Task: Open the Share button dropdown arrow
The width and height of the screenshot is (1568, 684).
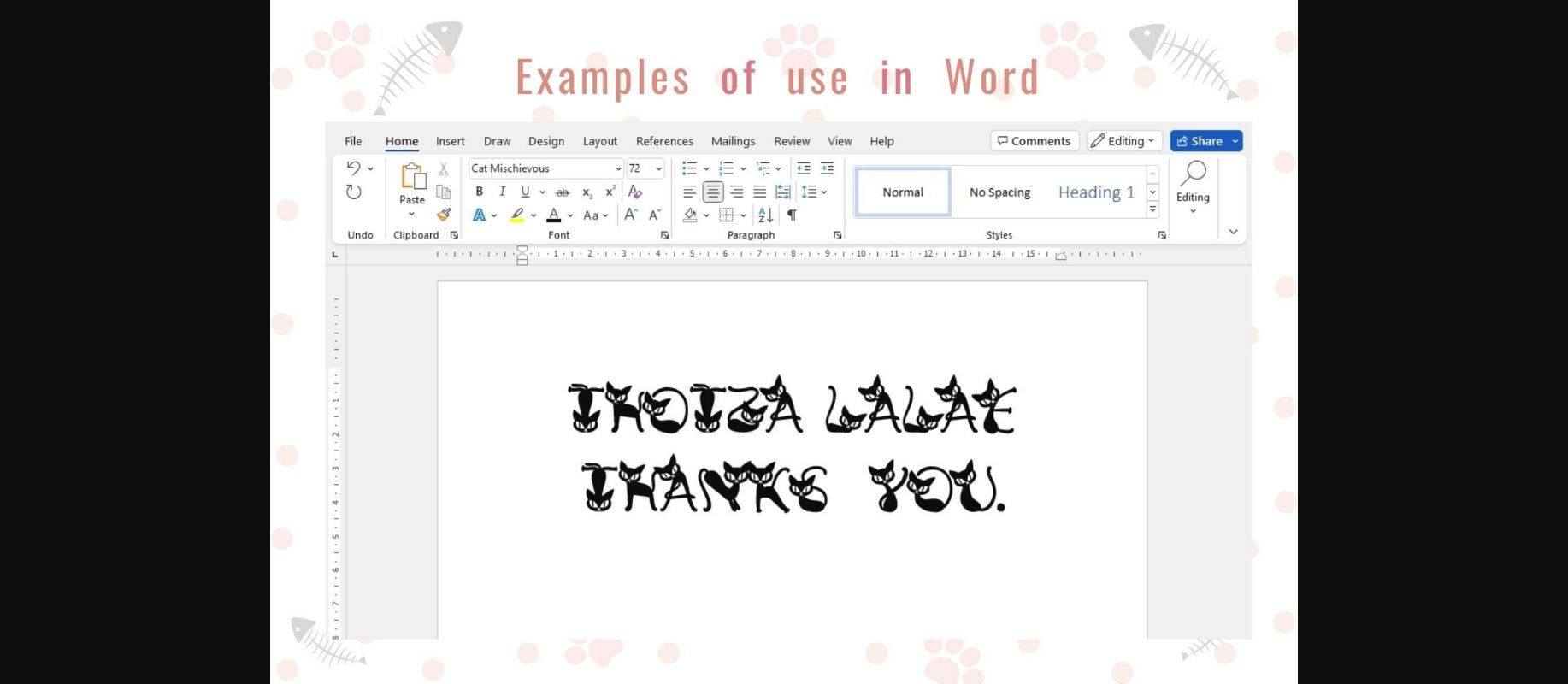Action: tap(1235, 141)
